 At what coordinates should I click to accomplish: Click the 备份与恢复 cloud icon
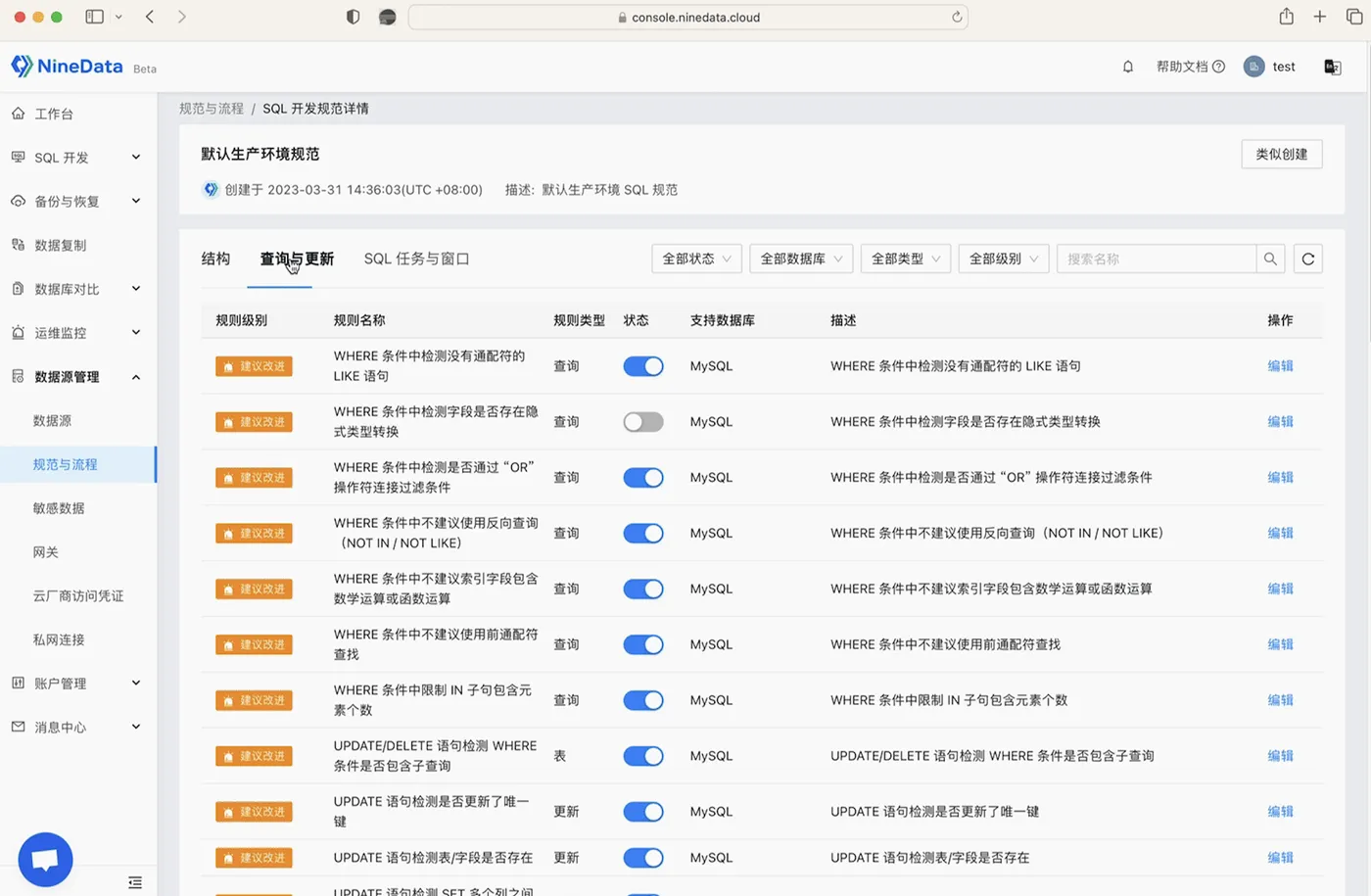tap(19, 201)
